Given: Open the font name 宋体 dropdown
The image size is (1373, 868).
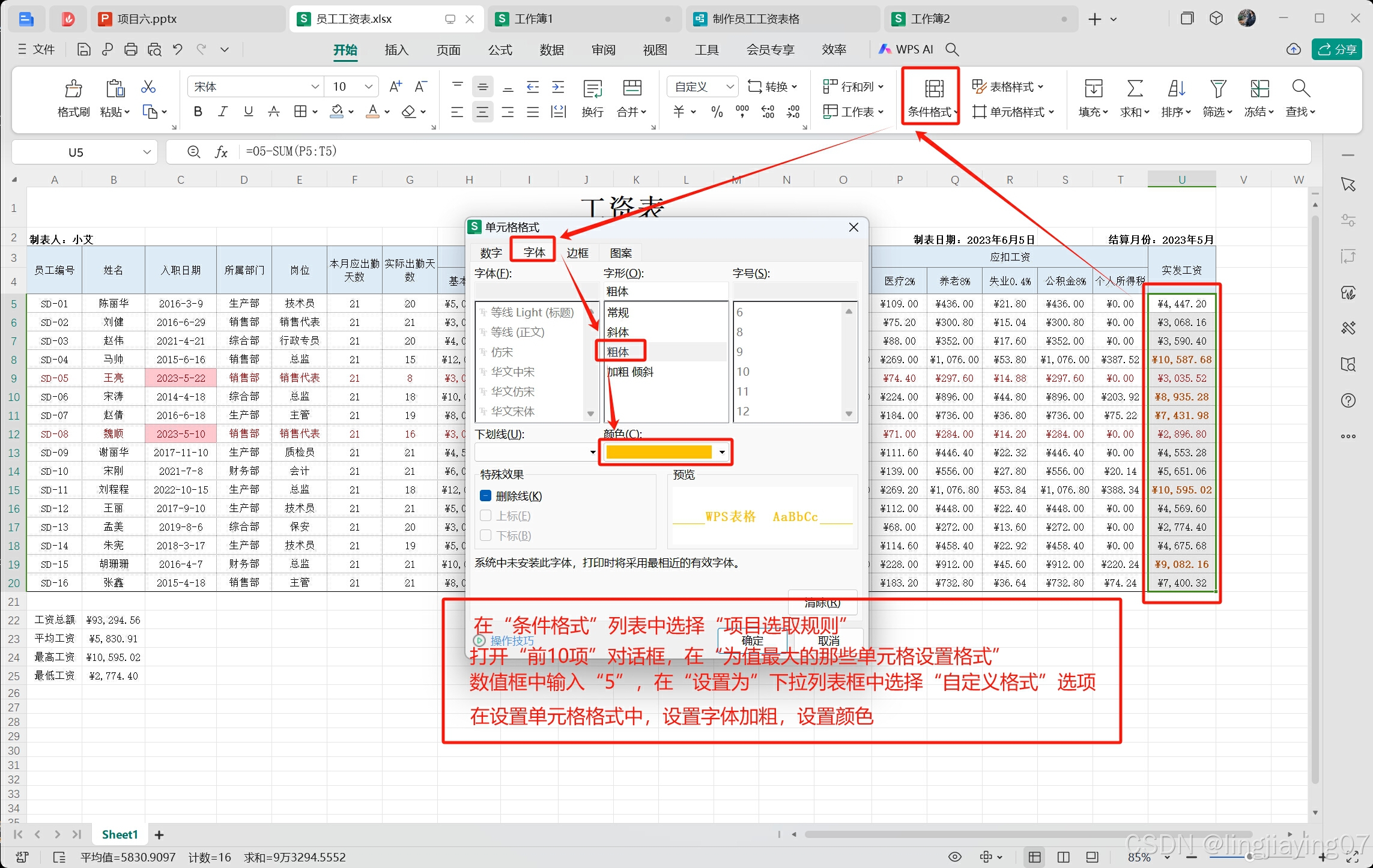Looking at the screenshot, I should point(315,87).
